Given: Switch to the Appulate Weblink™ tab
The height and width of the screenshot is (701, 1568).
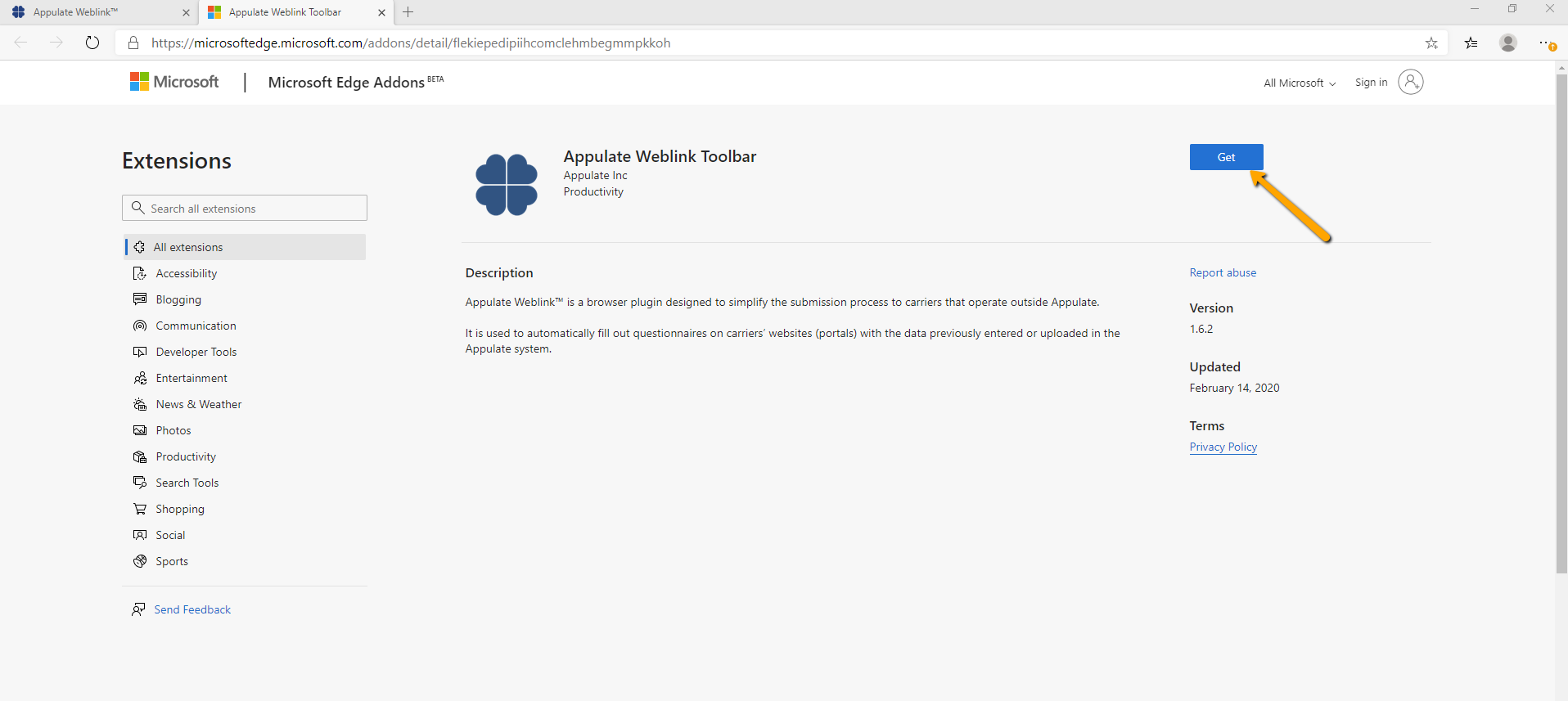Looking at the screenshot, I should (x=98, y=12).
